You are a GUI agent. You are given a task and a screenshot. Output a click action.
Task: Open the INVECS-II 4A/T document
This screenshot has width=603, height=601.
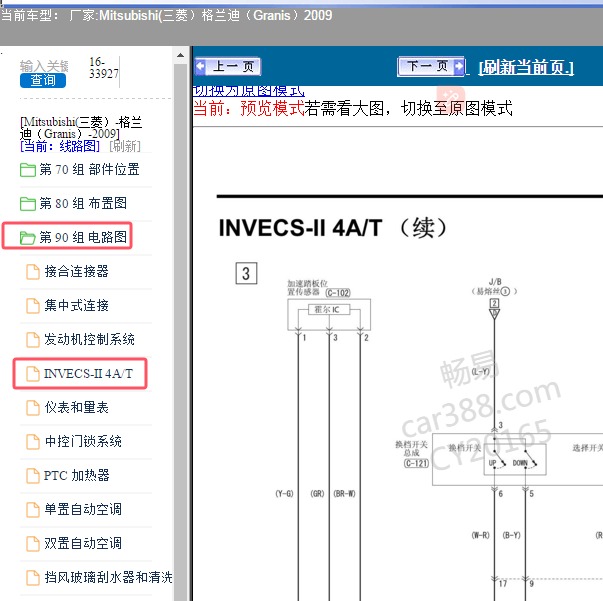click(x=88, y=373)
